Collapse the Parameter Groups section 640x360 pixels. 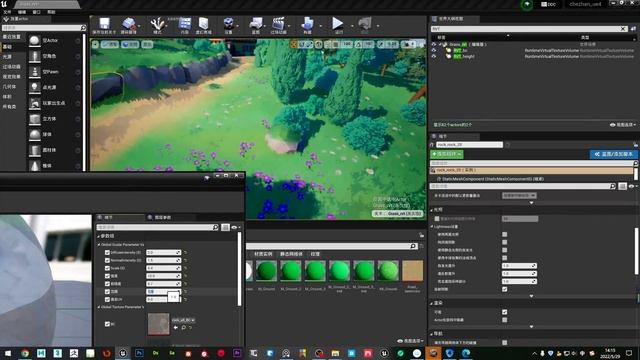[x=98, y=236]
